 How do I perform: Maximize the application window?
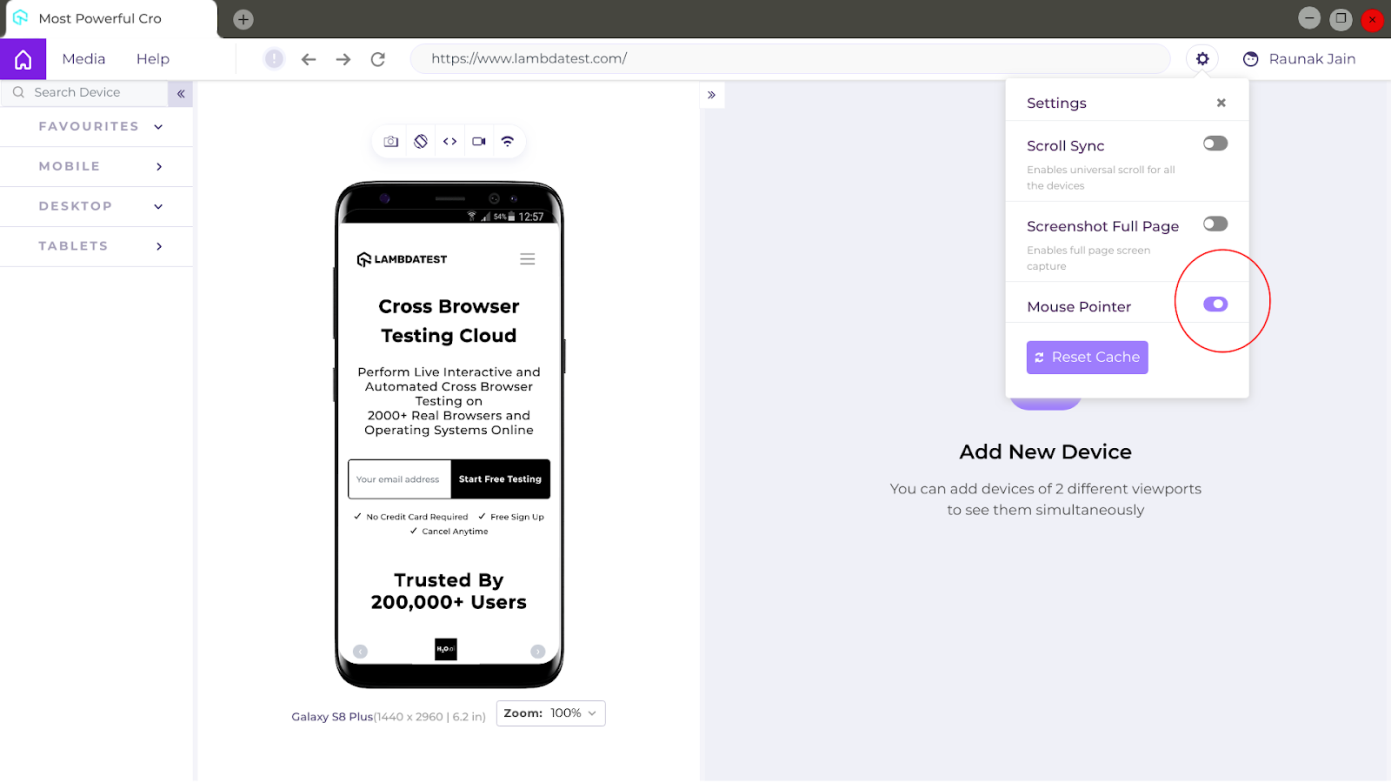click(x=1341, y=18)
